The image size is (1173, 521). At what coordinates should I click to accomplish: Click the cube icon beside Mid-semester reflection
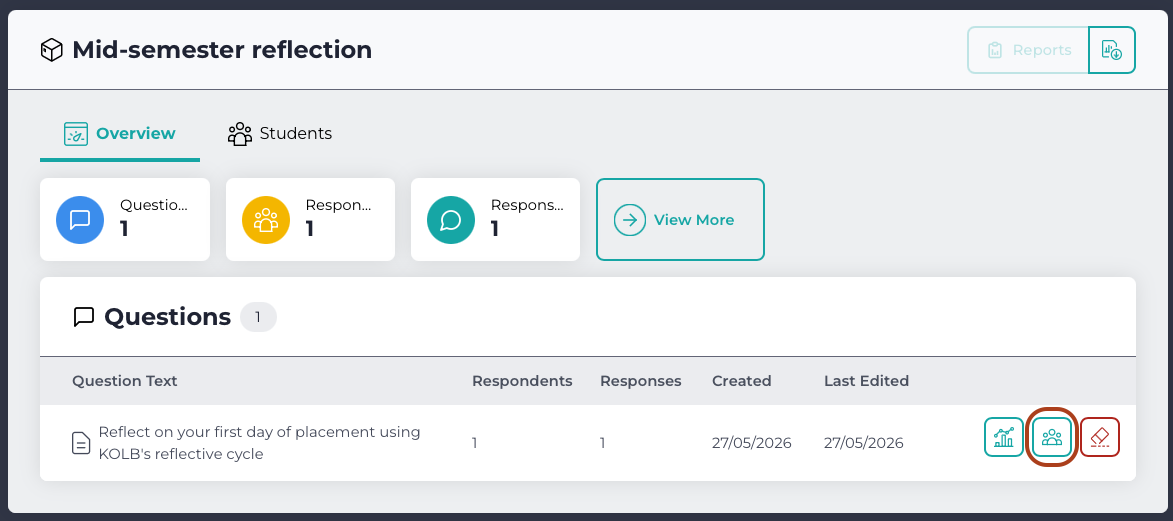pos(52,50)
